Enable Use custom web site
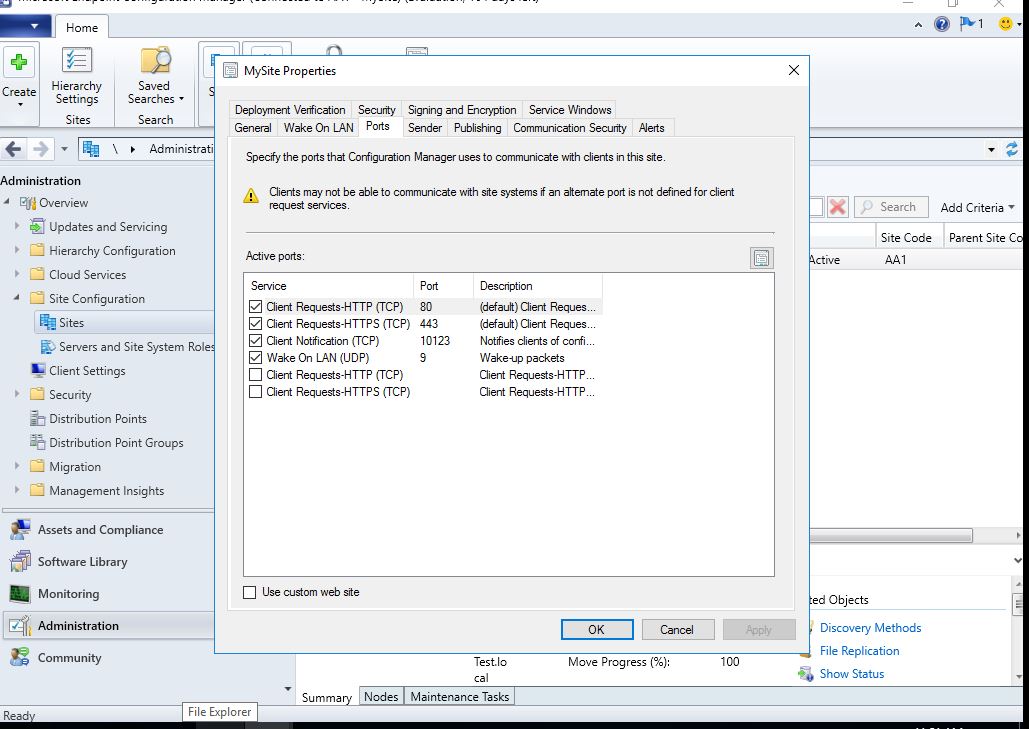 (x=249, y=592)
